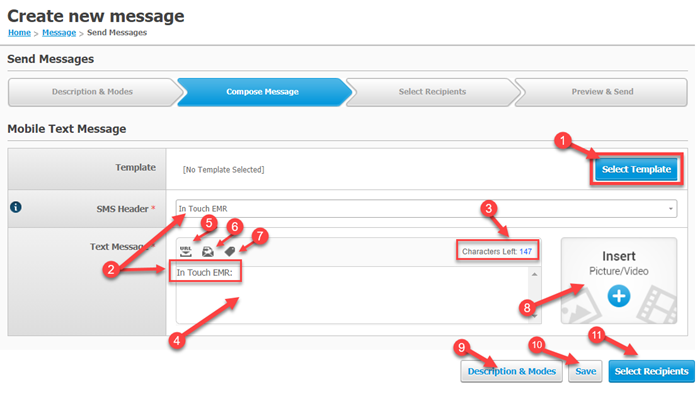
Task: Open the Message breadcrumb link
Action: tap(59, 33)
